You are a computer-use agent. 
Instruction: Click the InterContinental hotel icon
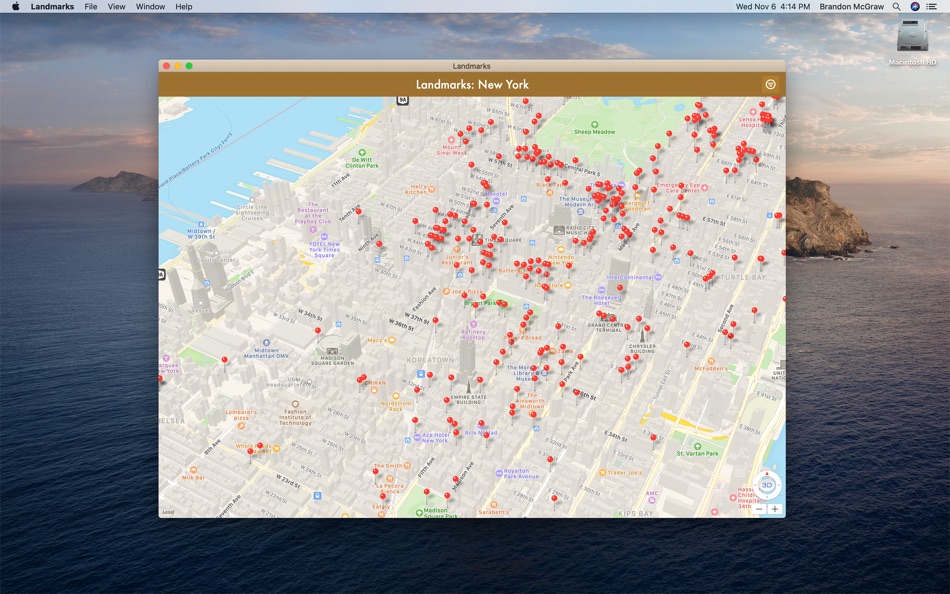[x=658, y=278]
